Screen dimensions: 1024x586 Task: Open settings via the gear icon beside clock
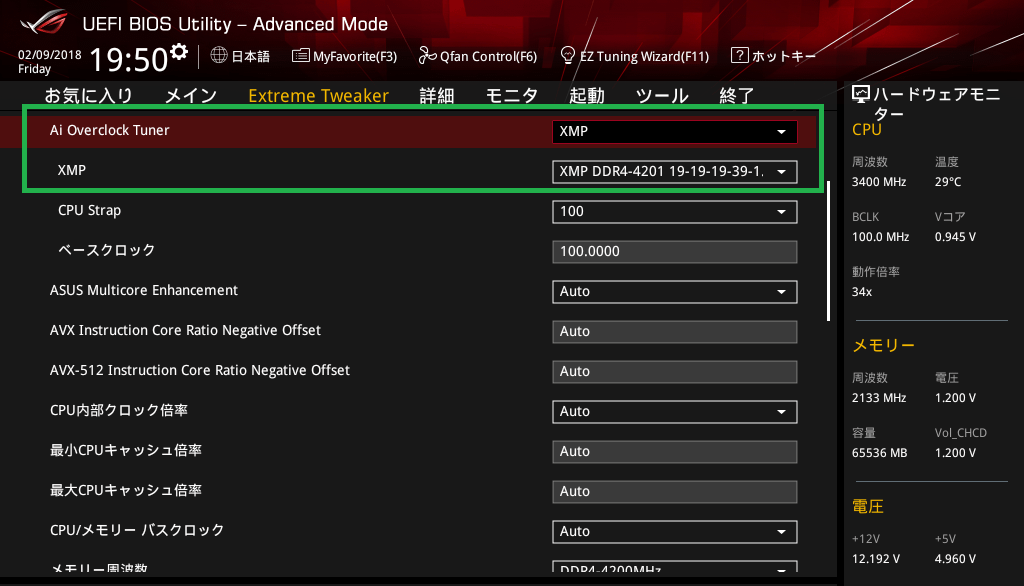point(179,52)
